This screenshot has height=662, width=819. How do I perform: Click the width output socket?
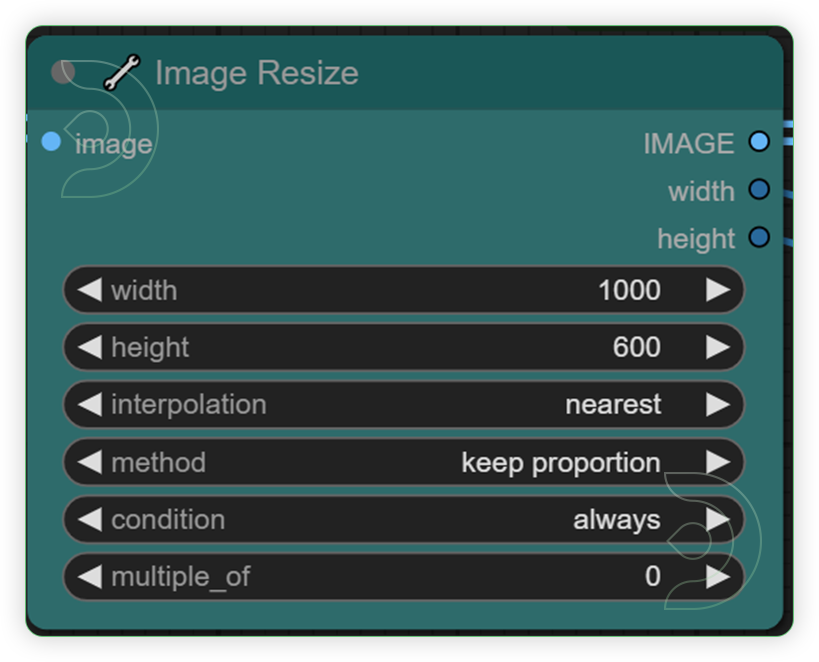(x=759, y=189)
